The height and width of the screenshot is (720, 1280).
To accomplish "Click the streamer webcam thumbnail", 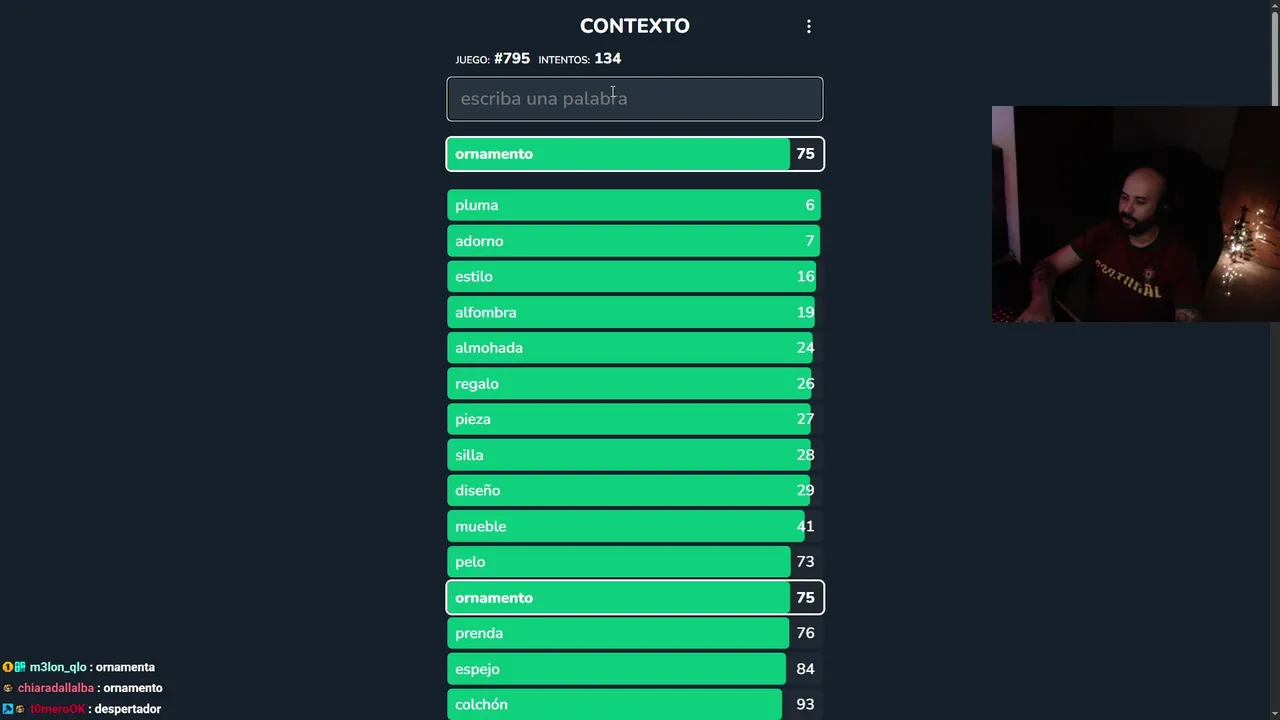I will point(1135,214).
